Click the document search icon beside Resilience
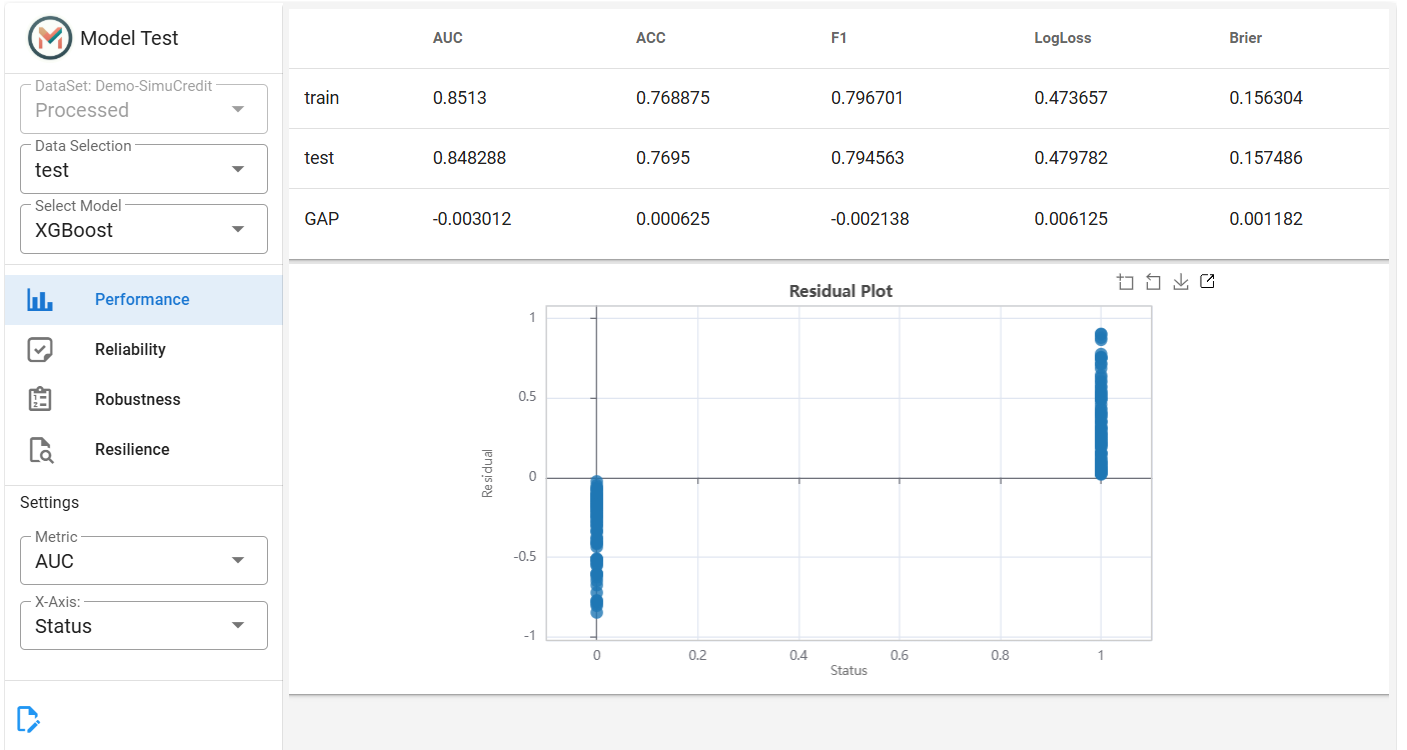 40,450
